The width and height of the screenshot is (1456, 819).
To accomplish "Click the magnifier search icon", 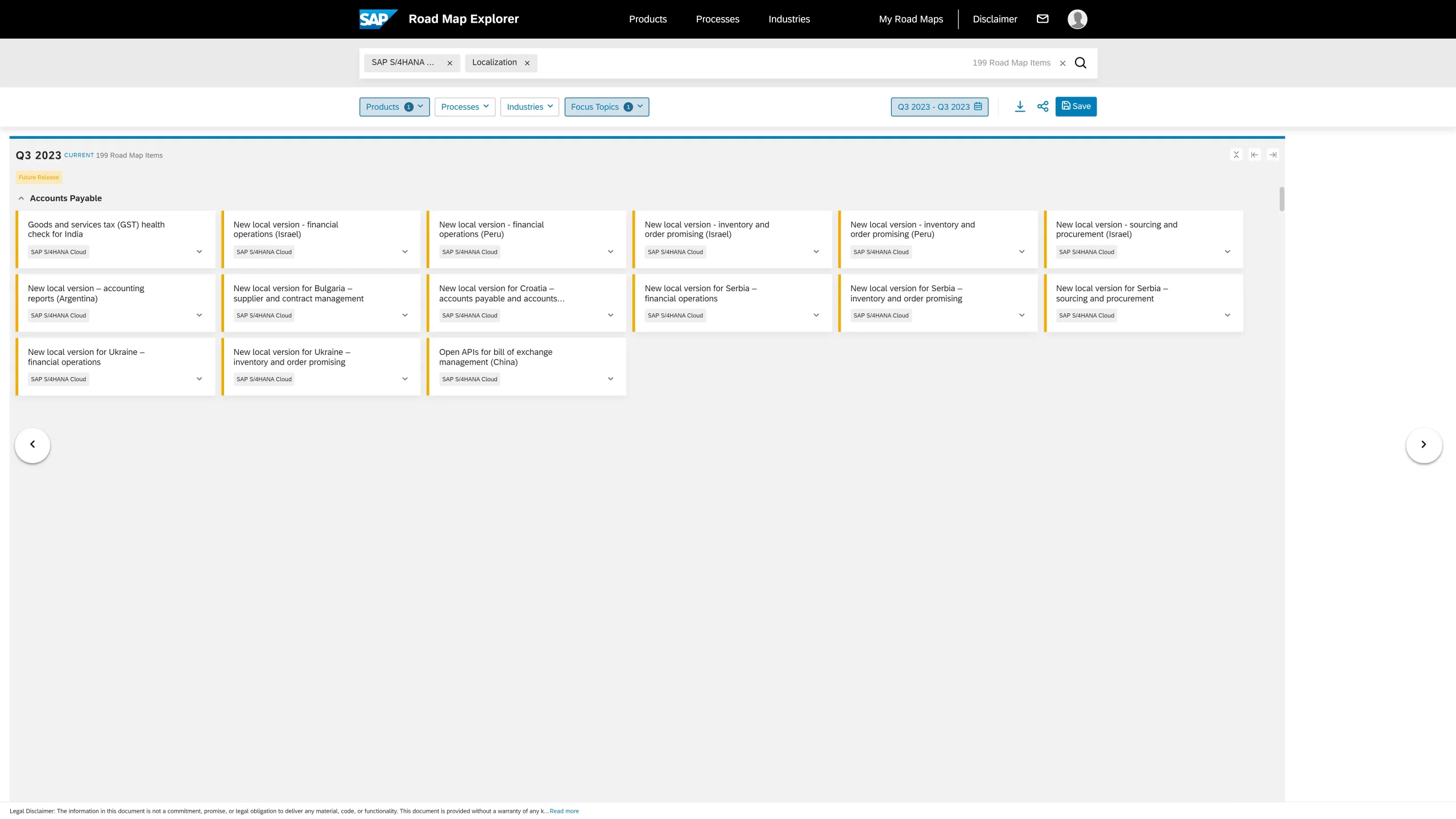I will tap(1081, 63).
